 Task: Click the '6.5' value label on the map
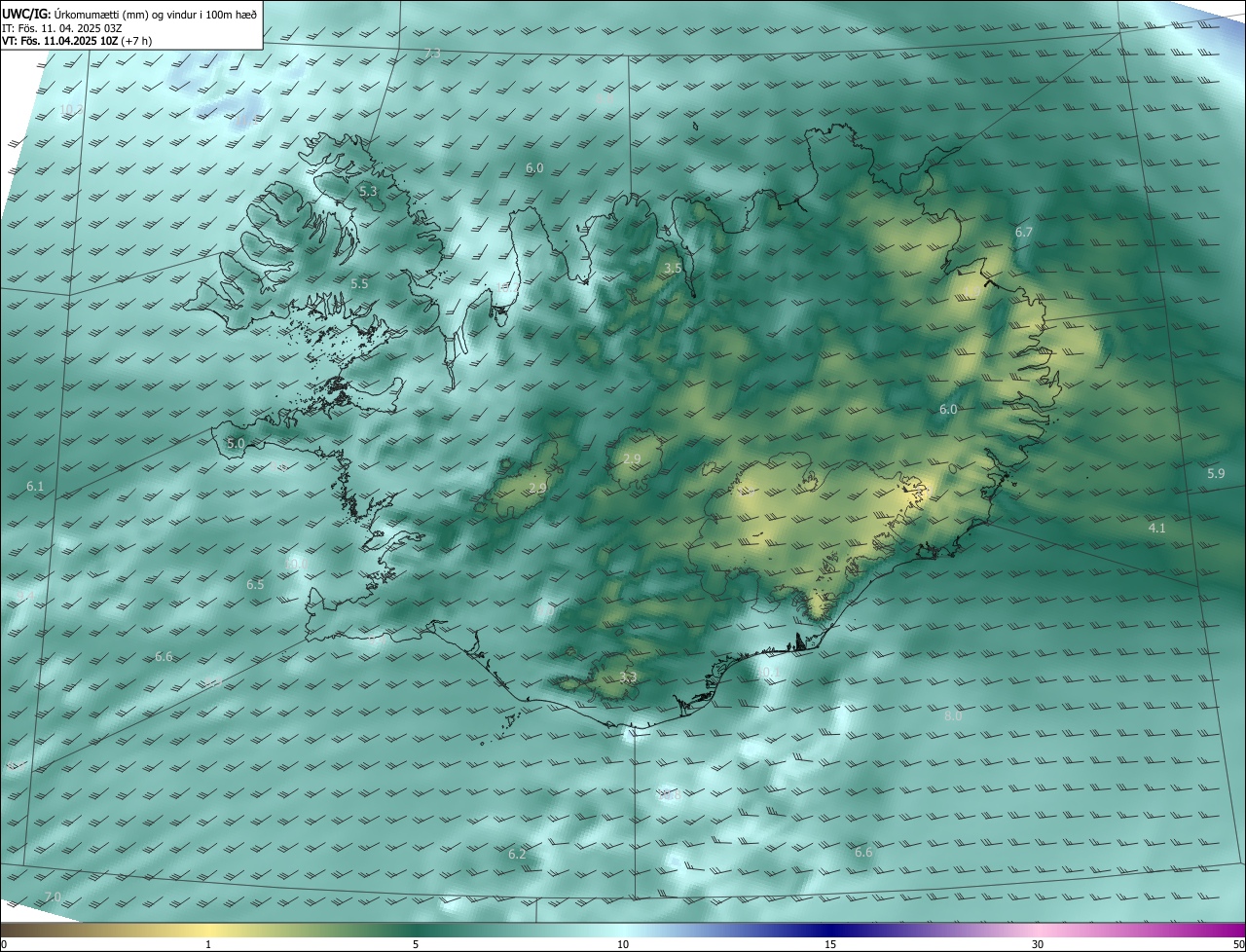pyautogui.click(x=255, y=584)
